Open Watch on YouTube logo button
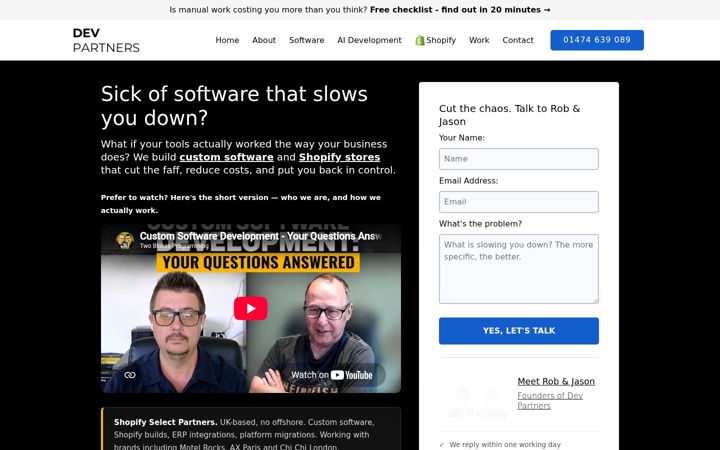 click(x=338, y=375)
